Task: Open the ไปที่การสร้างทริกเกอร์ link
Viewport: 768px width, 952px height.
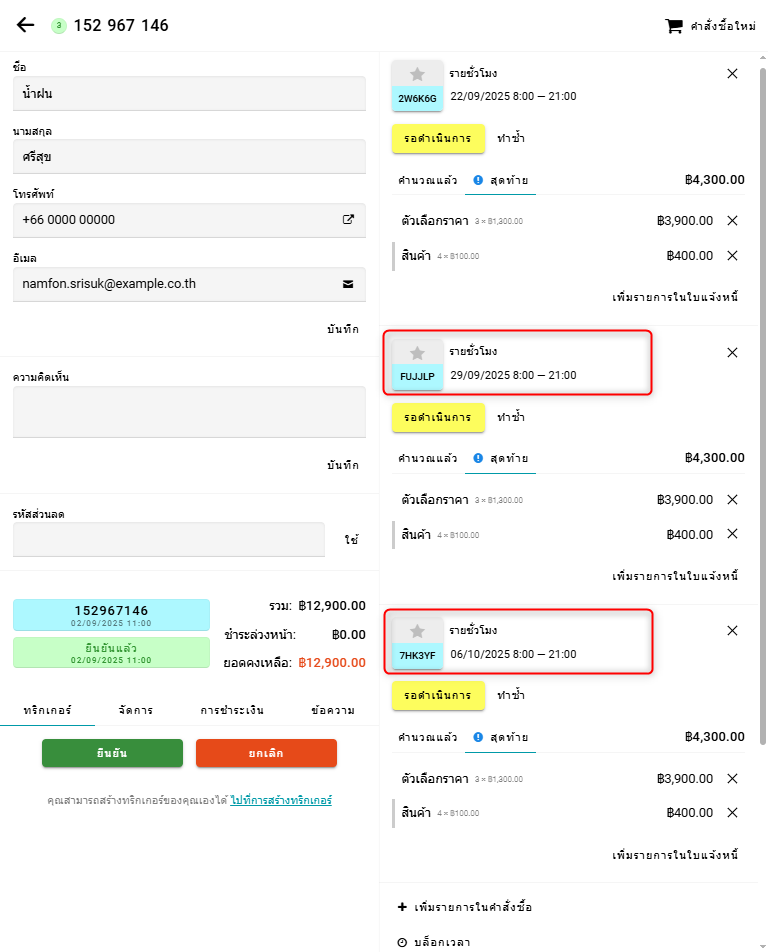Action: [x=281, y=800]
